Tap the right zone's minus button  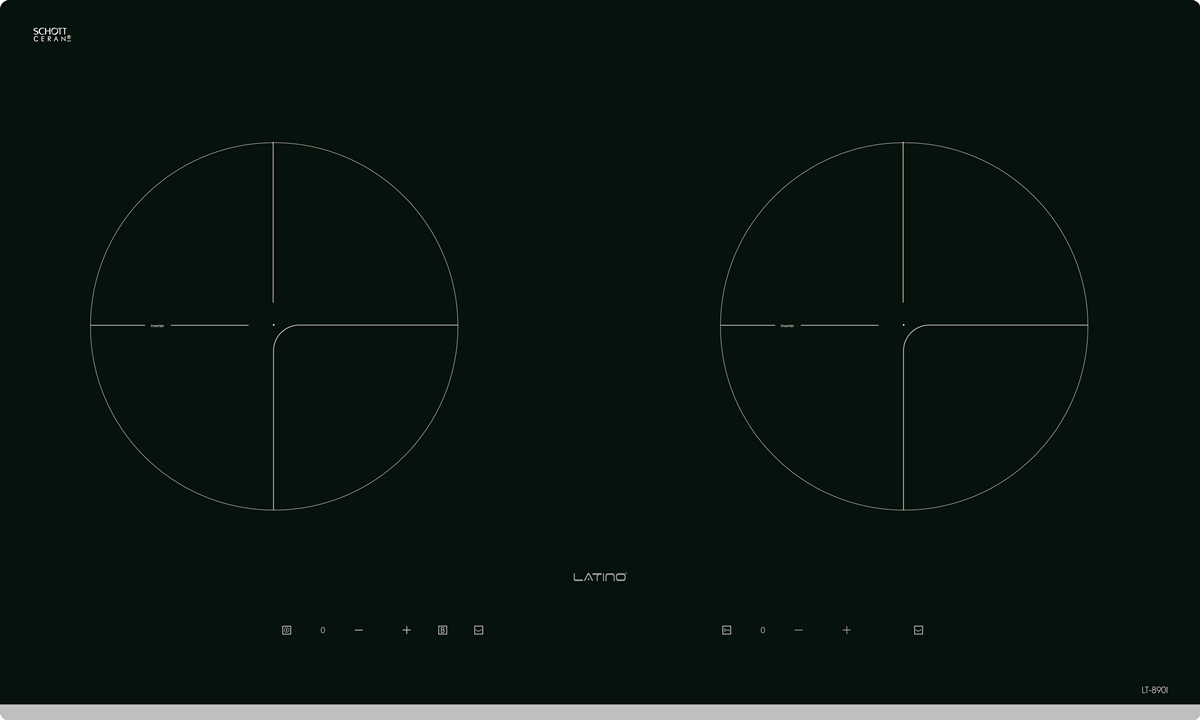pos(799,630)
